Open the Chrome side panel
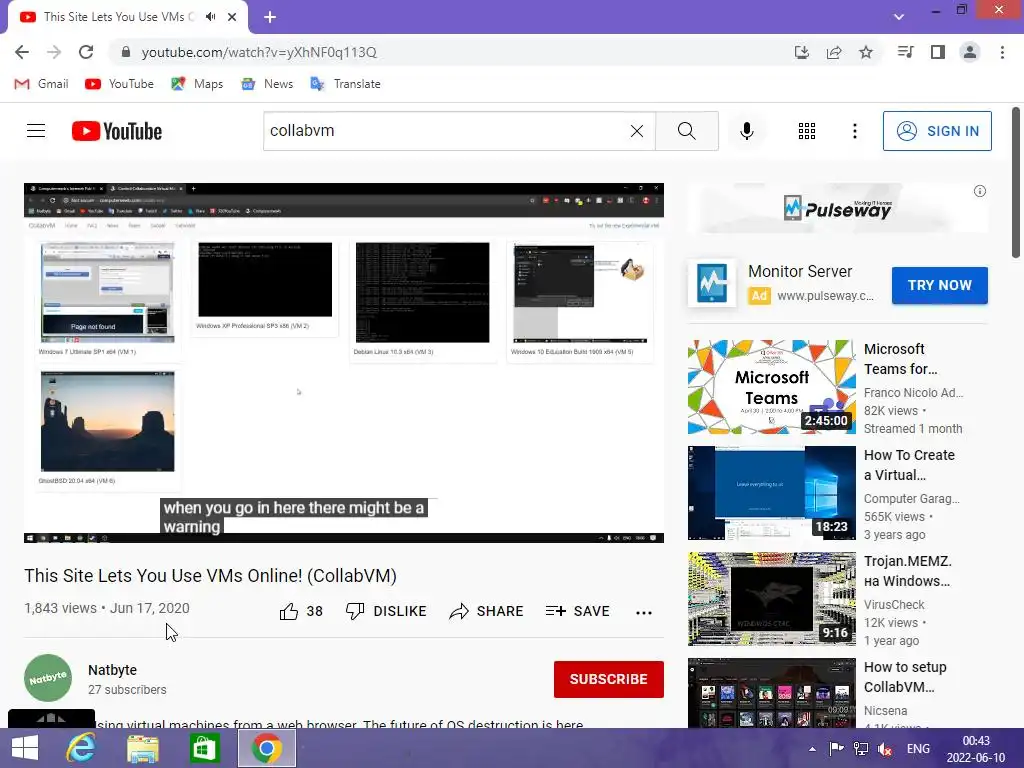The image size is (1024, 768). [938, 52]
